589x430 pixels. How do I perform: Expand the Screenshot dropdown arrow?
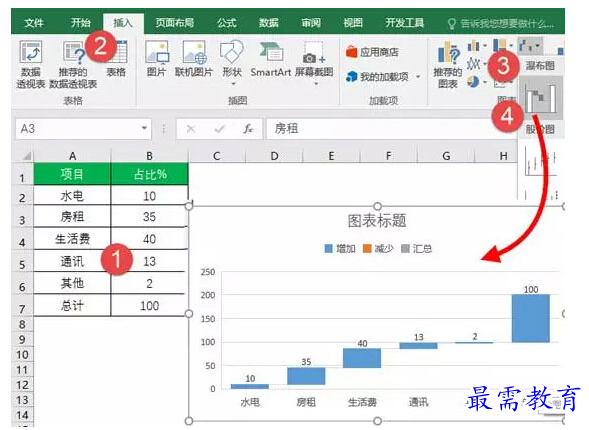(316, 84)
